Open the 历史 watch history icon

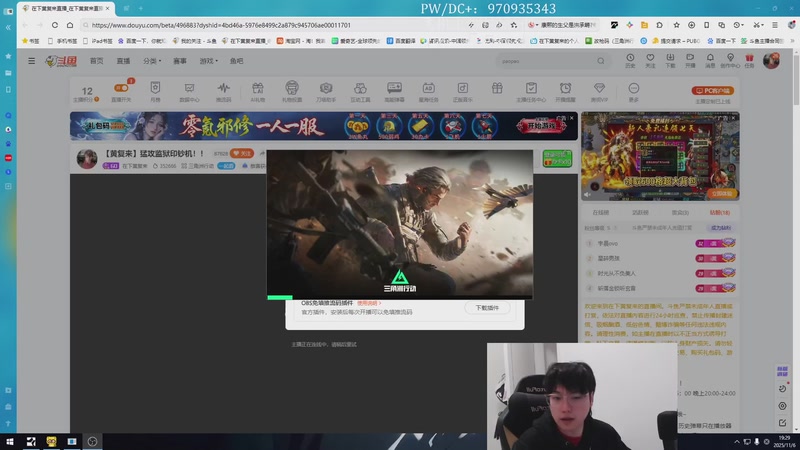point(630,60)
